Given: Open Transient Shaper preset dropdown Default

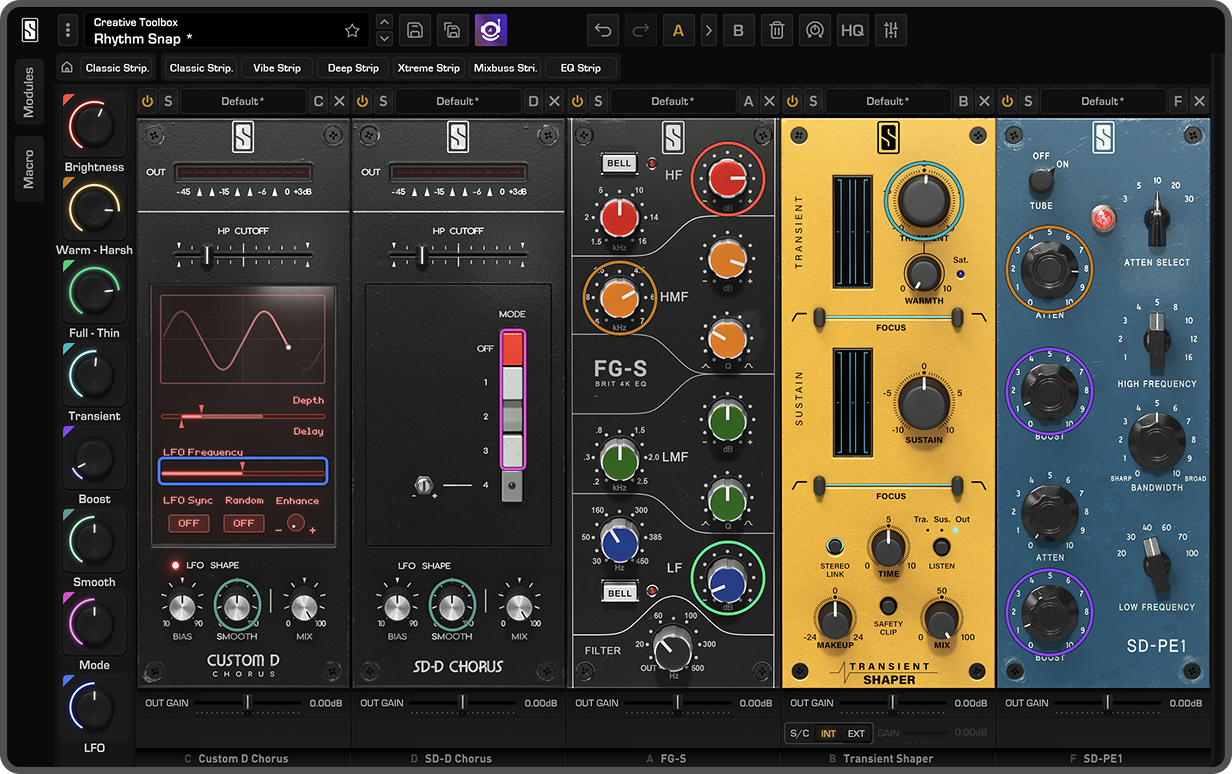Looking at the screenshot, I should click(886, 101).
